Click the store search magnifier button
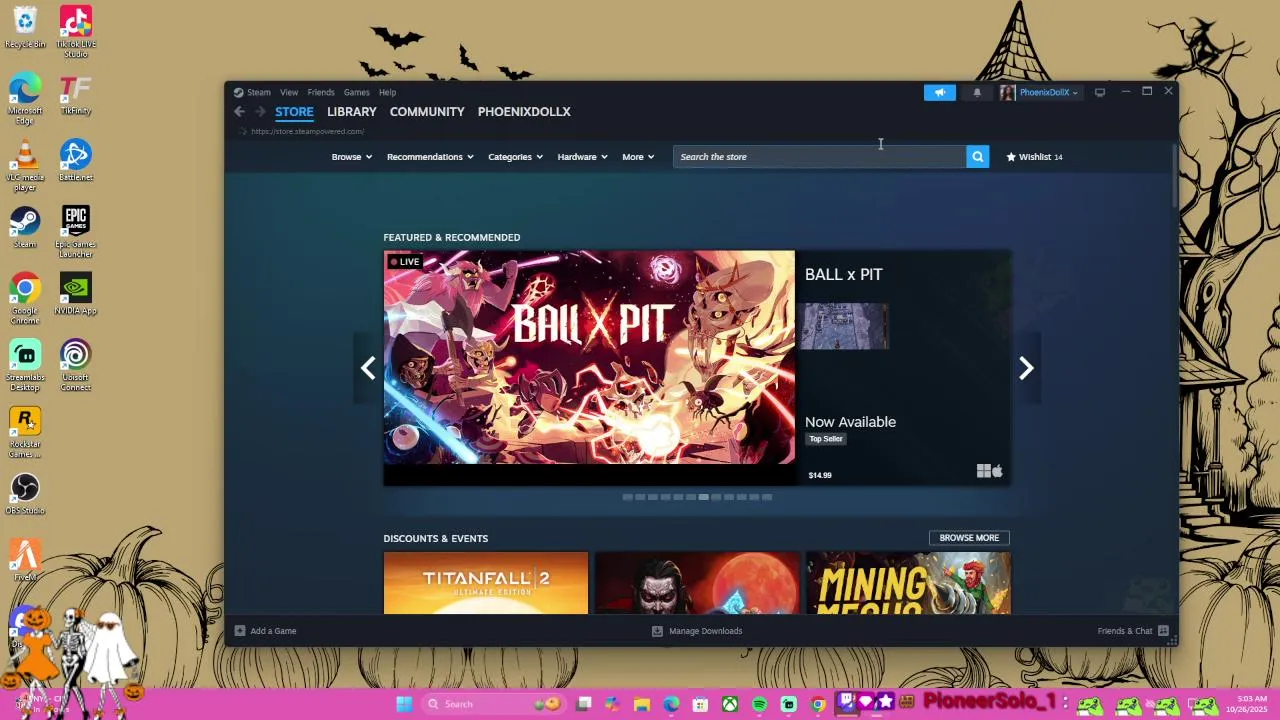The image size is (1280, 720). pos(977,157)
